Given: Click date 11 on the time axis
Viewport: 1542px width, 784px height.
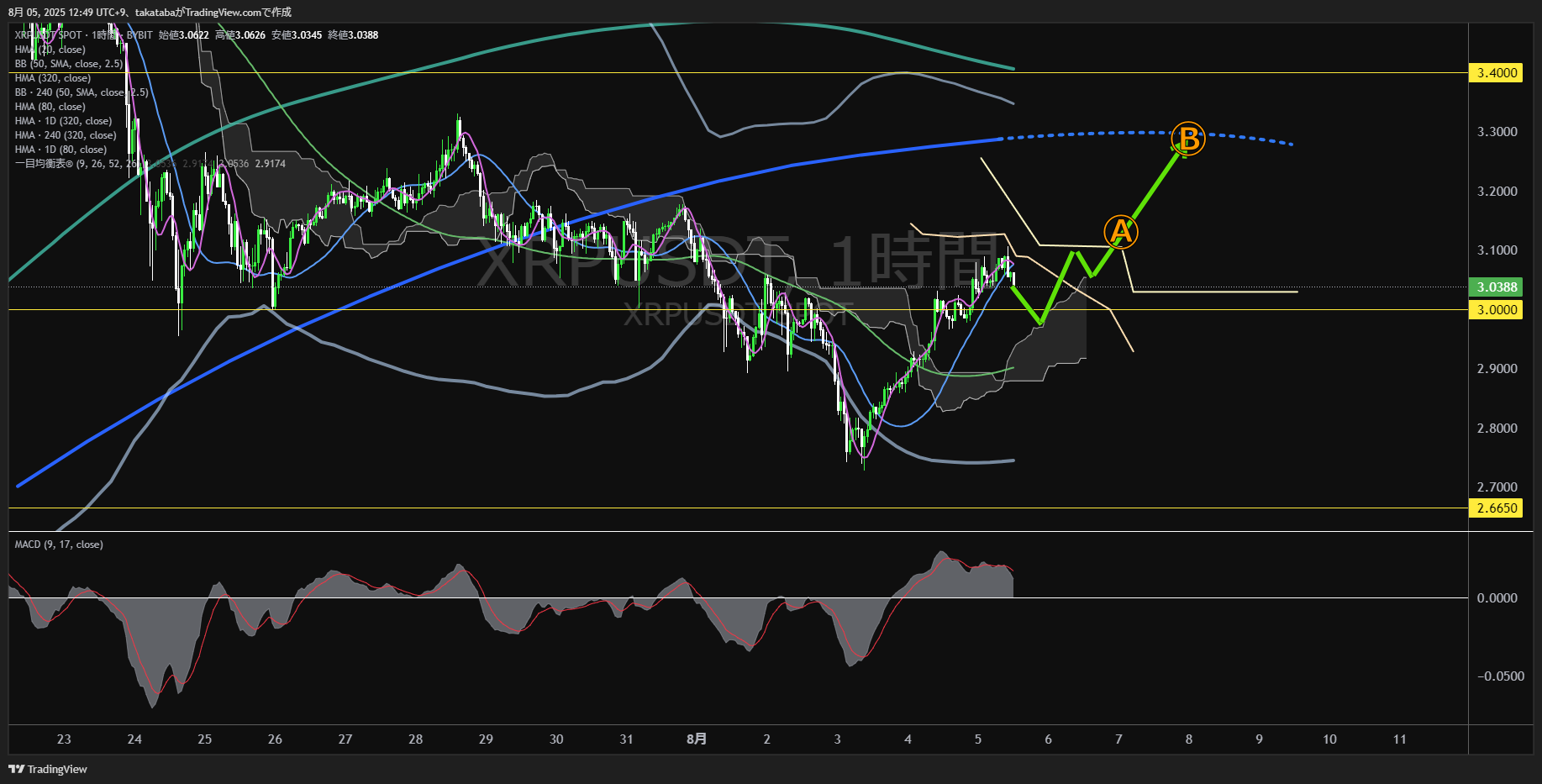Looking at the screenshot, I should 1400,739.
